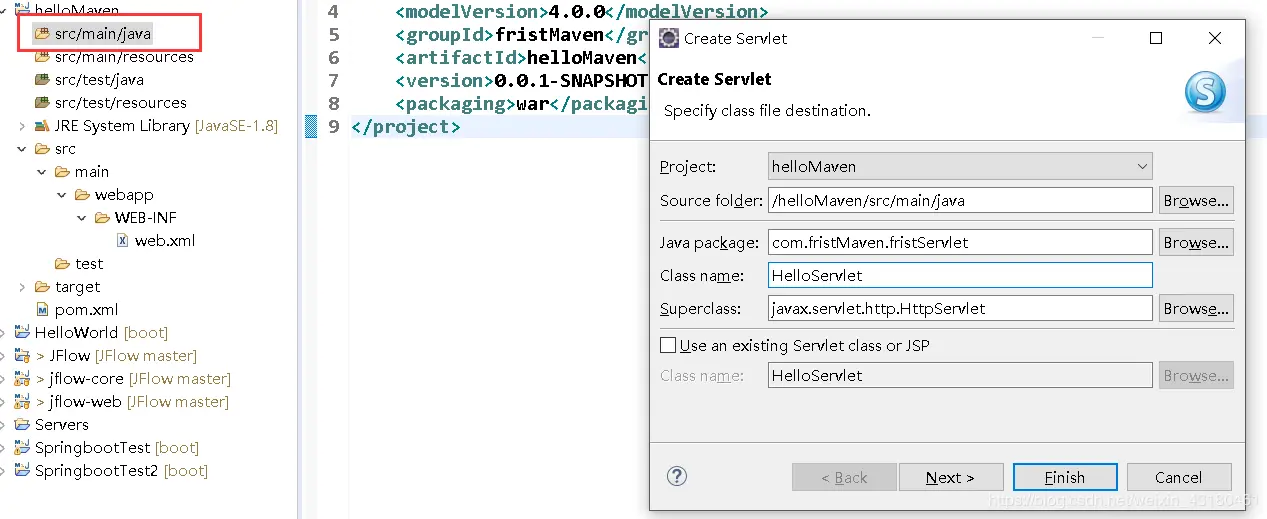Click the jflow-web project icon

point(22,402)
